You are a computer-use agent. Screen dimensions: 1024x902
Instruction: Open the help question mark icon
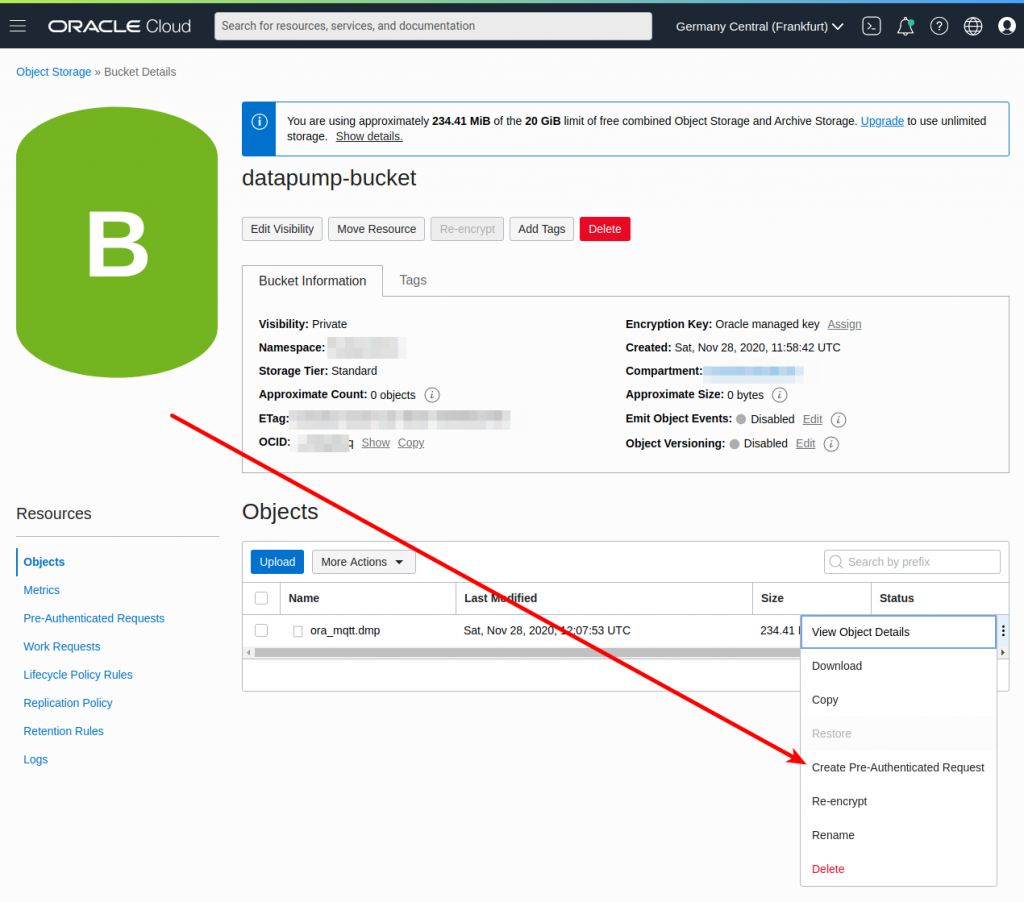coord(939,26)
